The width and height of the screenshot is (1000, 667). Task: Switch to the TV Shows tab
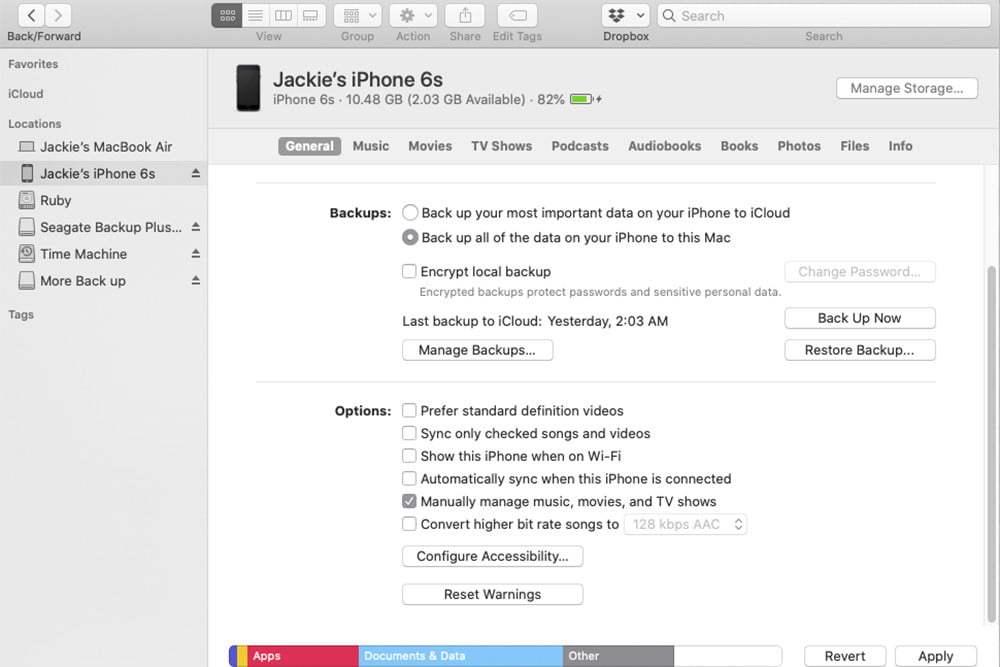[501, 146]
